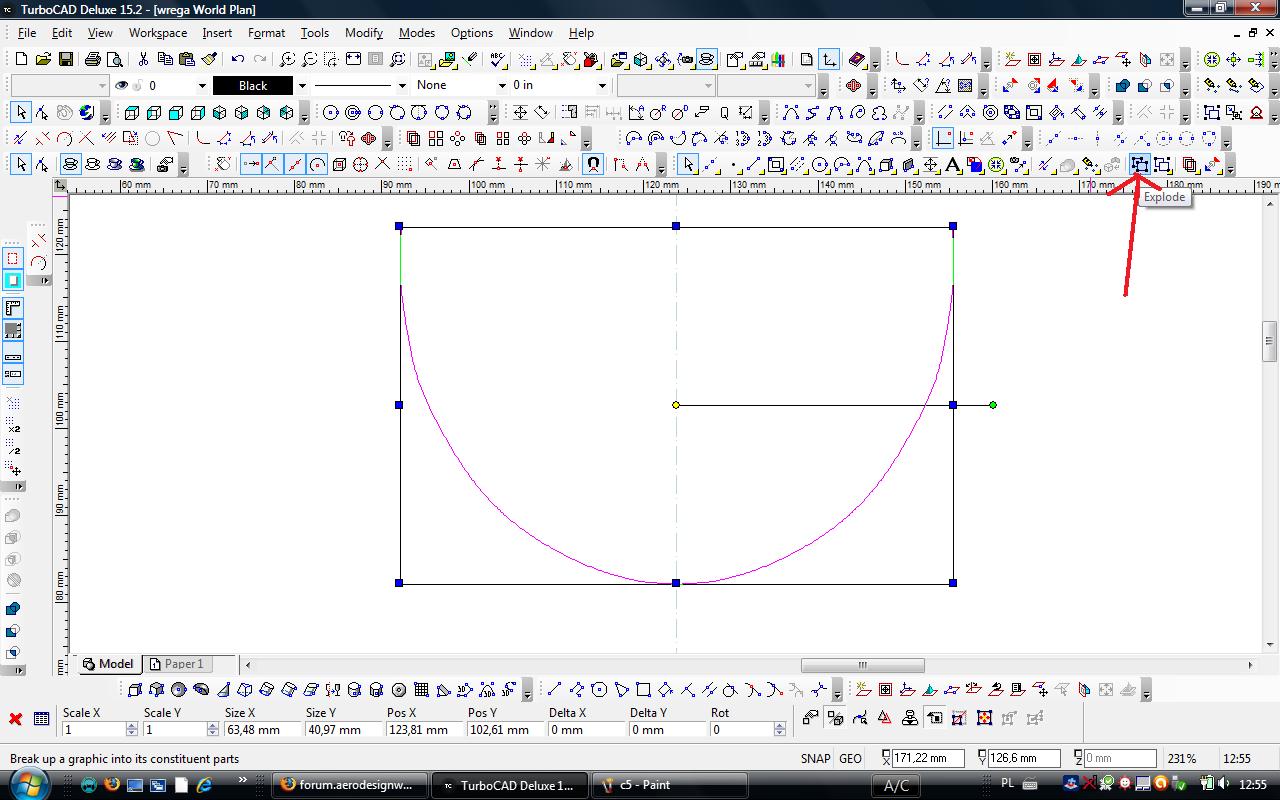
Task: Open forum.aerodesignw... Firefox taskbar button
Action: [x=350, y=785]
